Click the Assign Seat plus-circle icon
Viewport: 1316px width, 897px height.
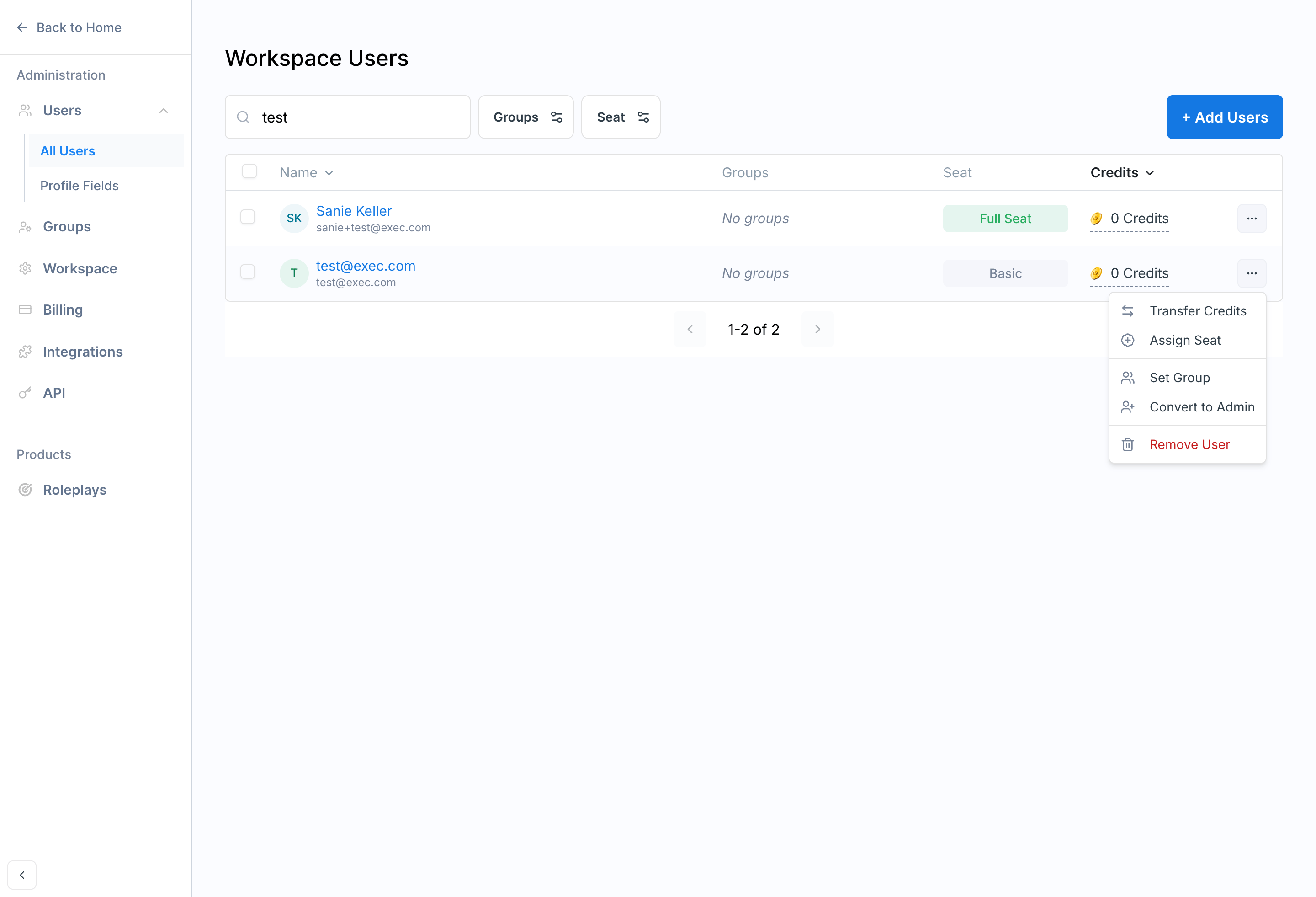click(1127, 340)
